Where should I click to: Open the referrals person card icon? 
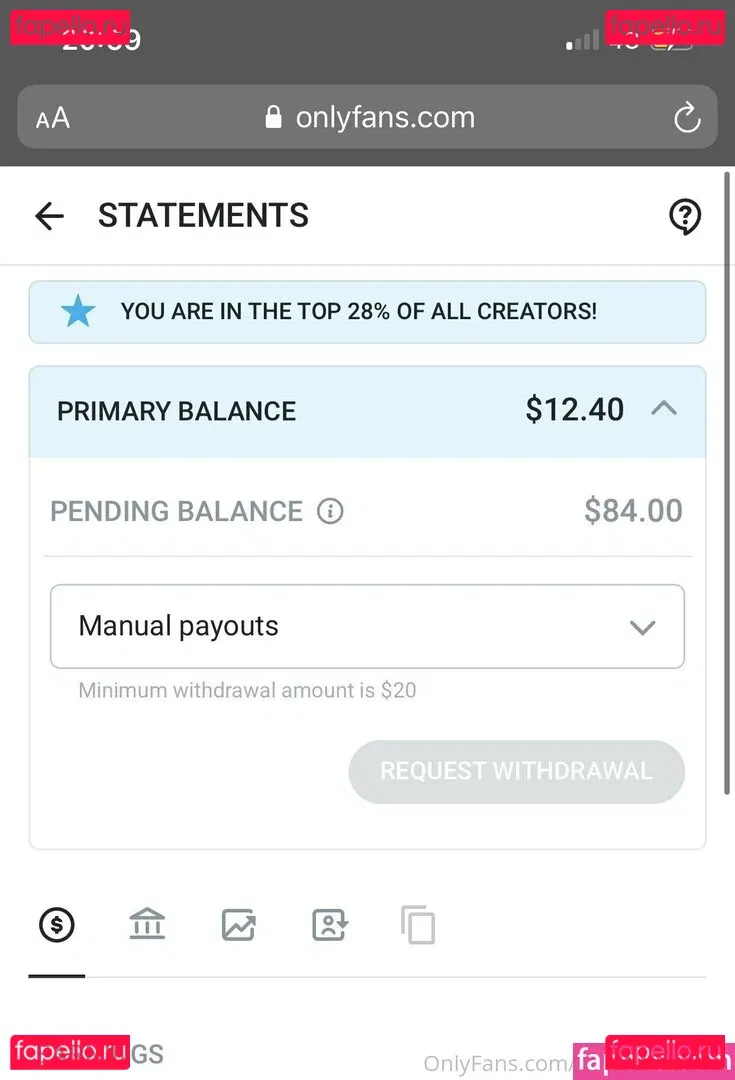(329, 925)
